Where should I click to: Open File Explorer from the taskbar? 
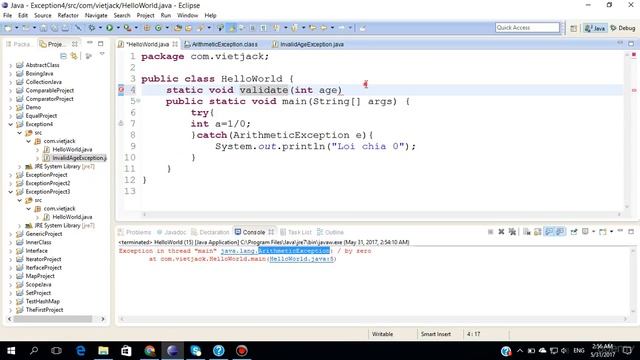coord(103,351)
